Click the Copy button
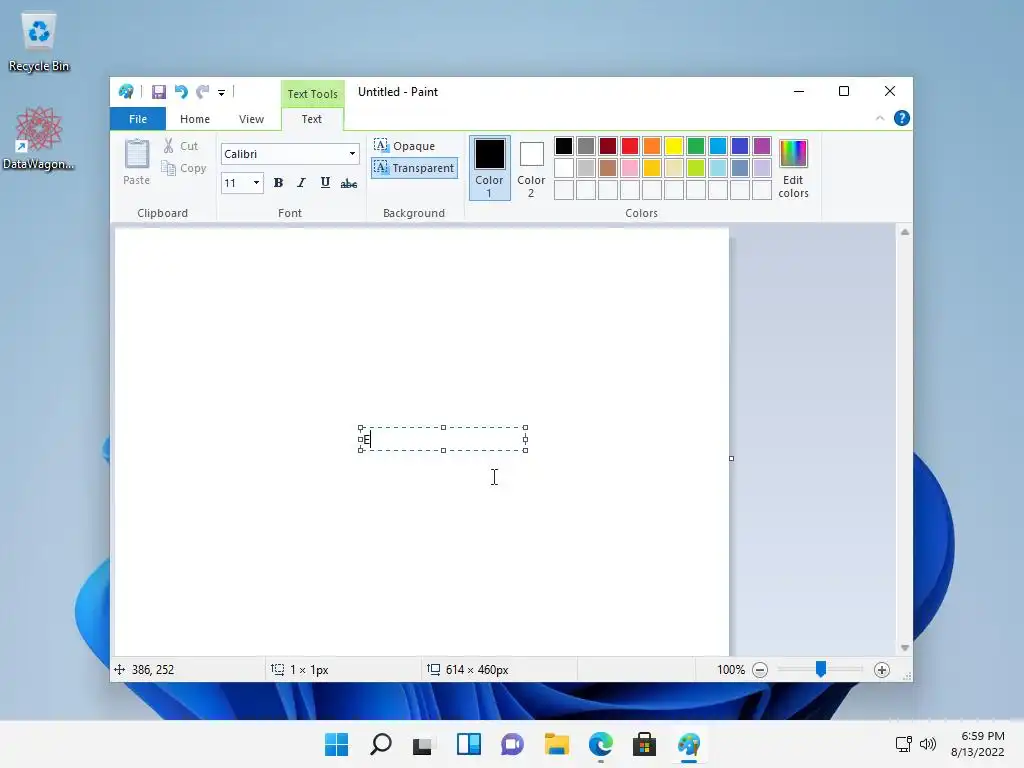 point(184,168)
